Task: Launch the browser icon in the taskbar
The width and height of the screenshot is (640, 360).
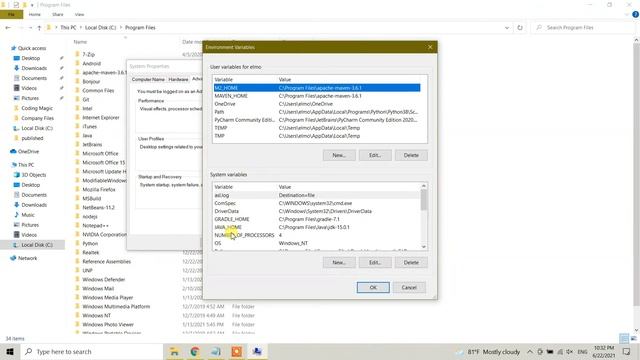Action: click(x=195, y=351)
